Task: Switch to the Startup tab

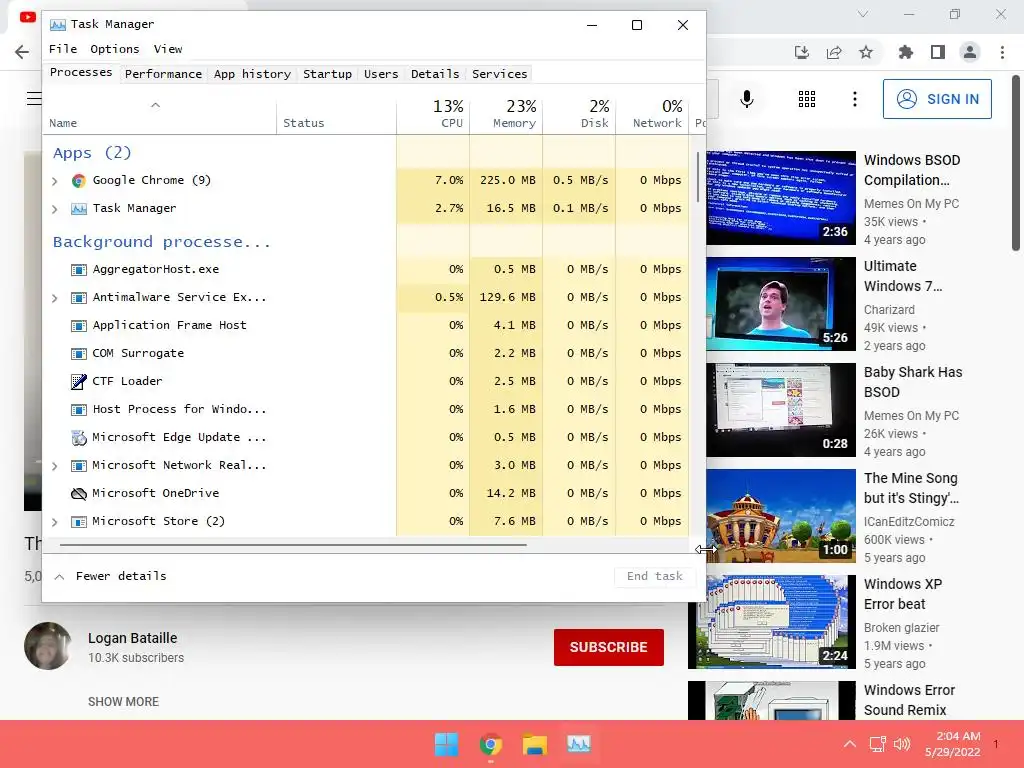Action: pos(327,74)
